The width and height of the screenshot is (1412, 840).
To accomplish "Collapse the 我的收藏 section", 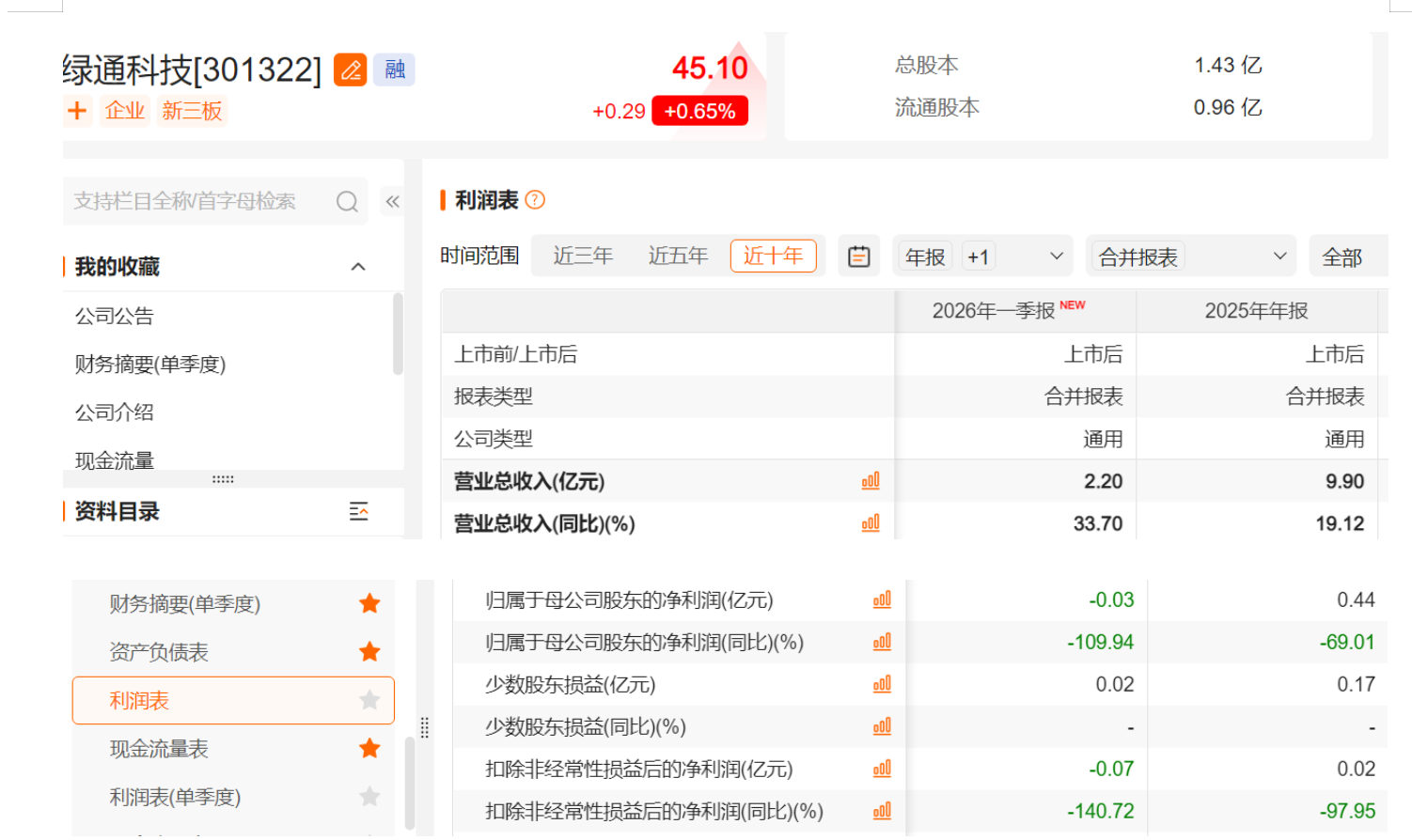I will (358, 267).
